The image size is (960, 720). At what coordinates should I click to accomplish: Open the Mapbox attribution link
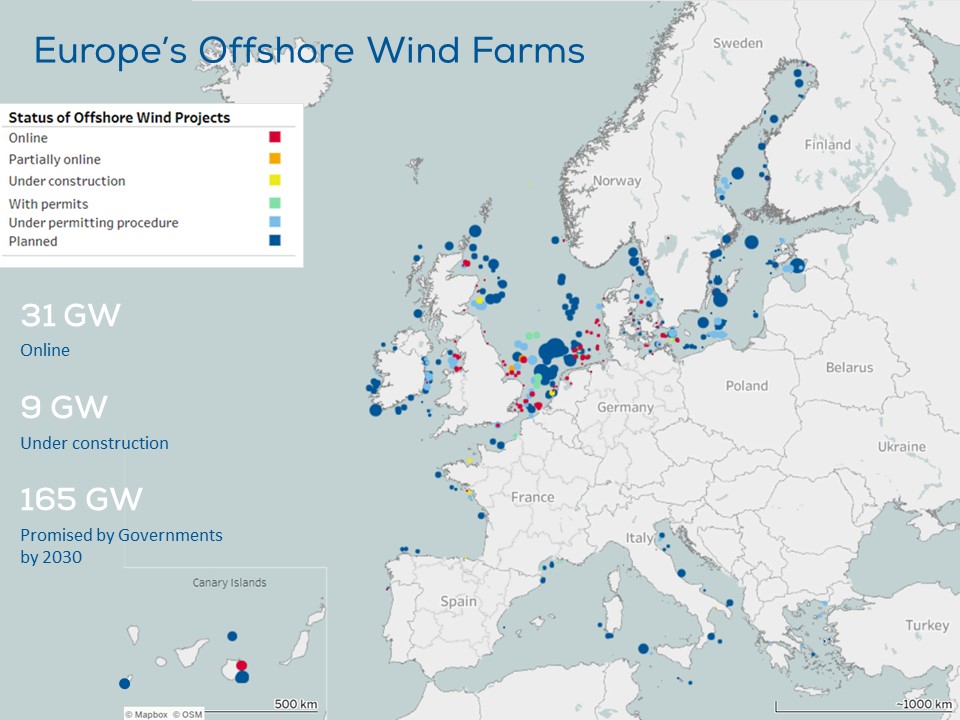tap(146, 714)
